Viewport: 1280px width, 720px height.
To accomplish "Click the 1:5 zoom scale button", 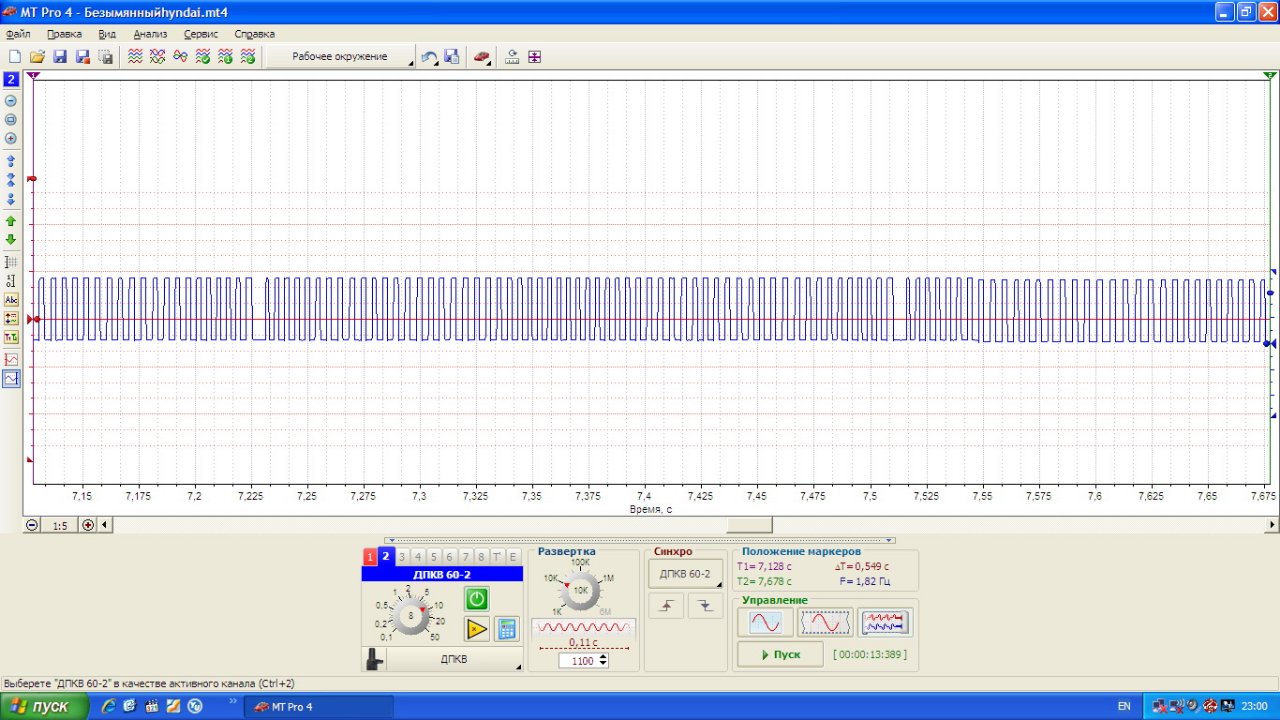I will point(60,525).
